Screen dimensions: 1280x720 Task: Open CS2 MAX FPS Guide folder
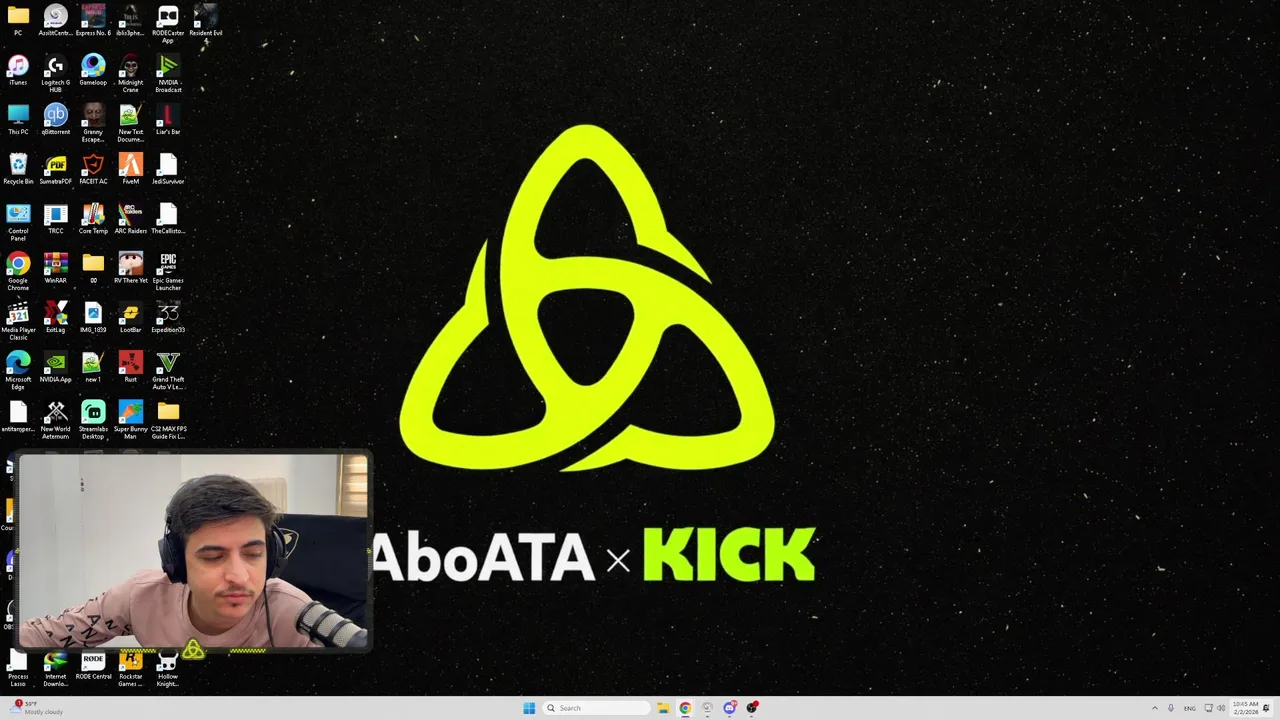tap(168, 421)
